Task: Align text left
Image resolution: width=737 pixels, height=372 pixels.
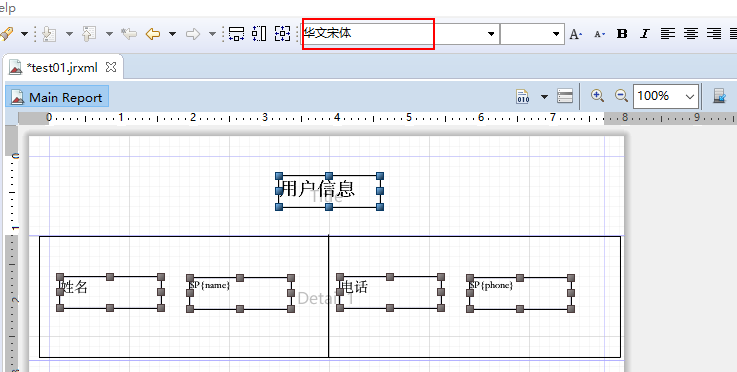Action: pyautogui.click(x=667, y=34)
